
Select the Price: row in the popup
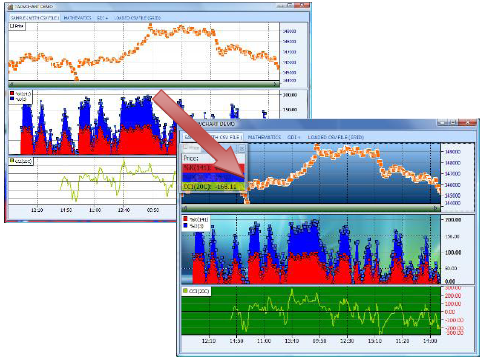[x=213, y=158]
